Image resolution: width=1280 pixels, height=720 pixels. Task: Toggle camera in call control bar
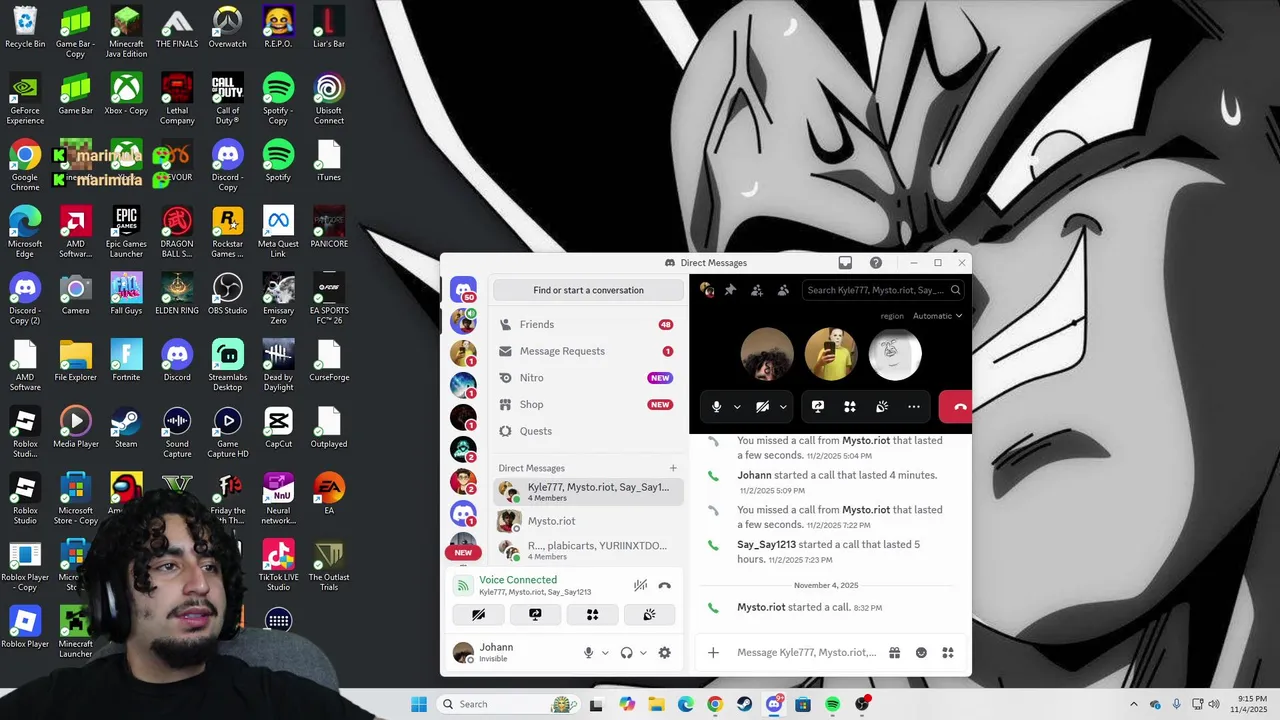click(762, 407)
